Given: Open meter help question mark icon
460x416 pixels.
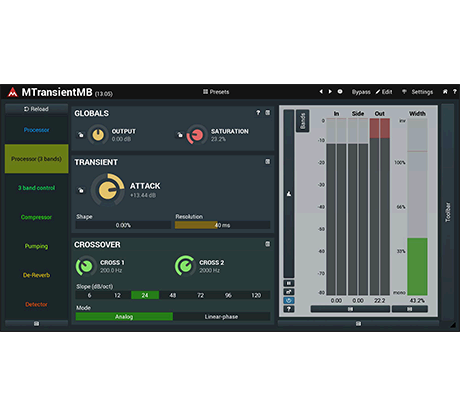Looking at the screenshot, I should coord(289,309).
